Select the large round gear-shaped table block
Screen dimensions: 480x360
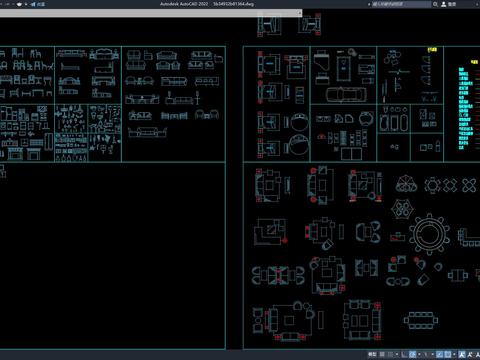coord(429,234)
